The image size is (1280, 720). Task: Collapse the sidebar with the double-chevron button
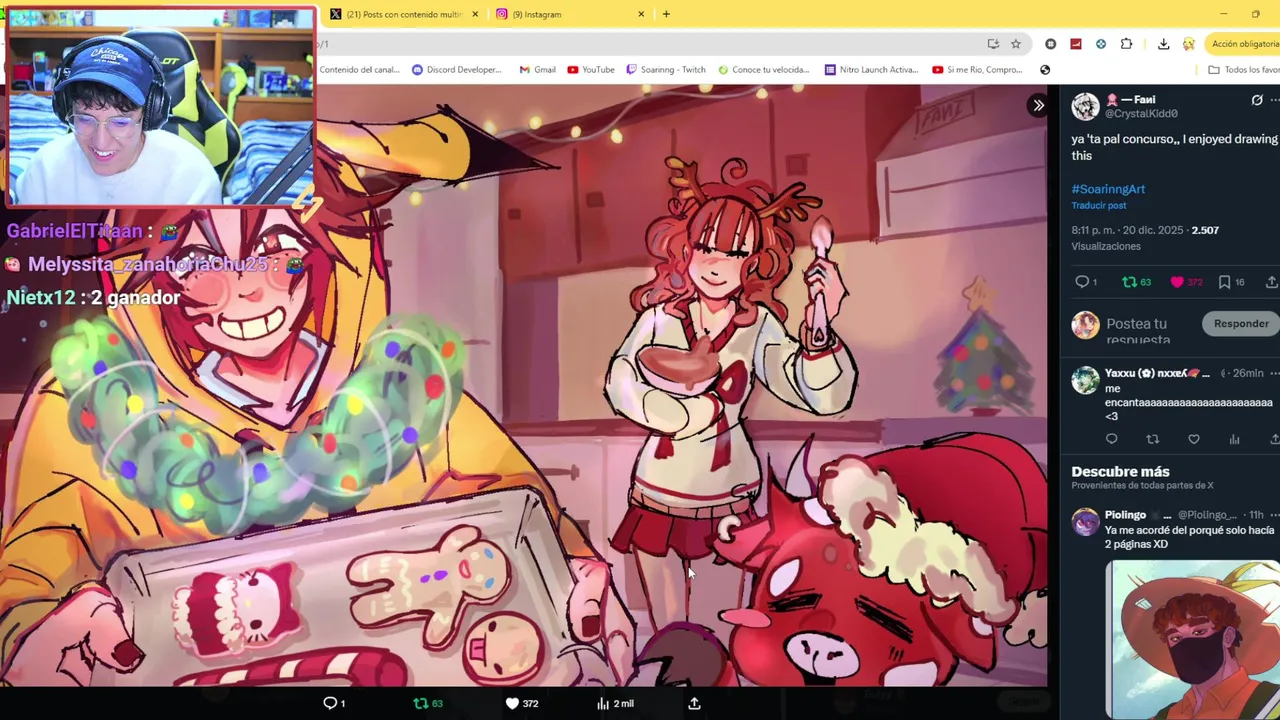[1038, 105]
